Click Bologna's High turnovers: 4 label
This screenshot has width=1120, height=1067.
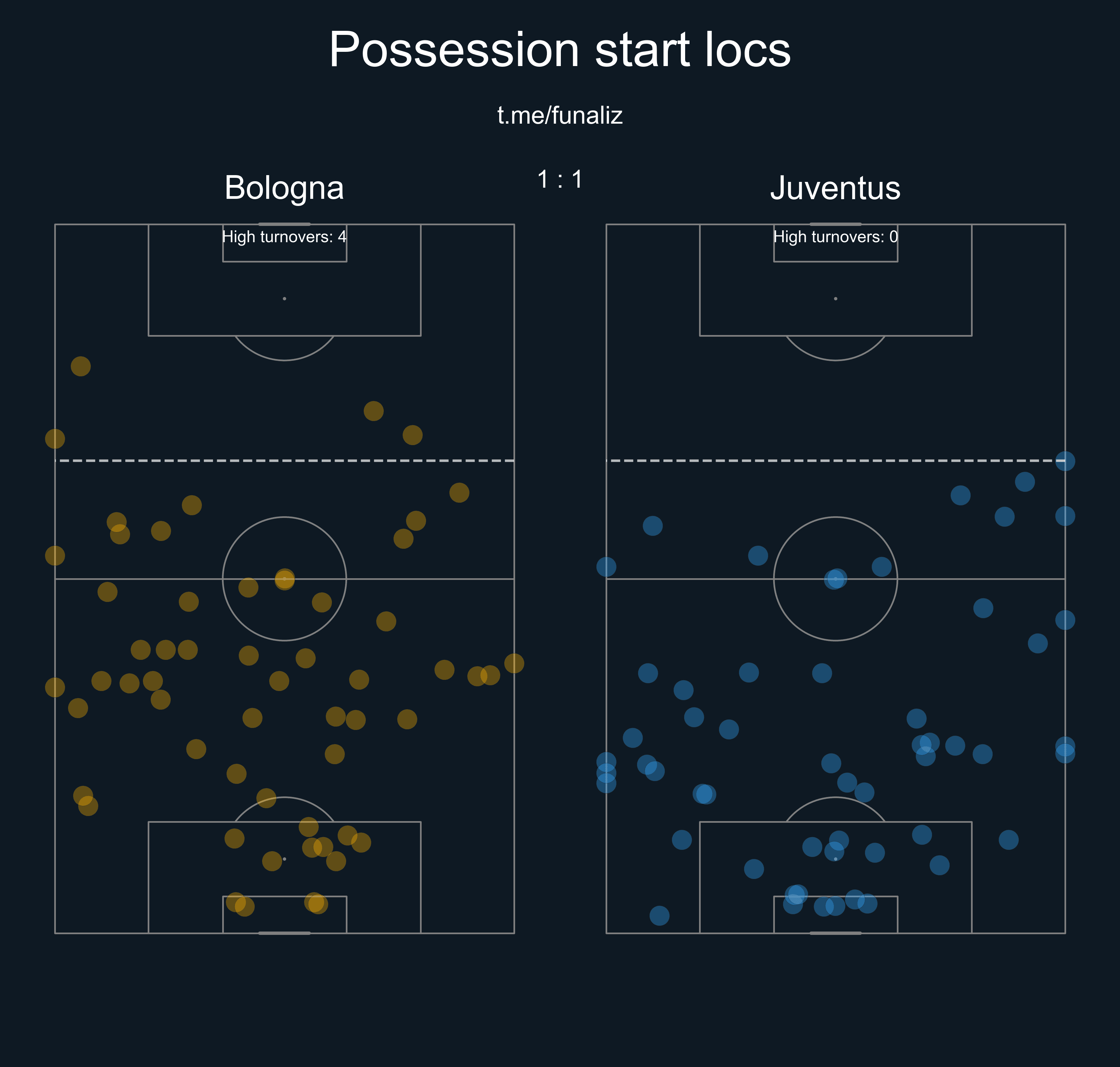point(284,237)
